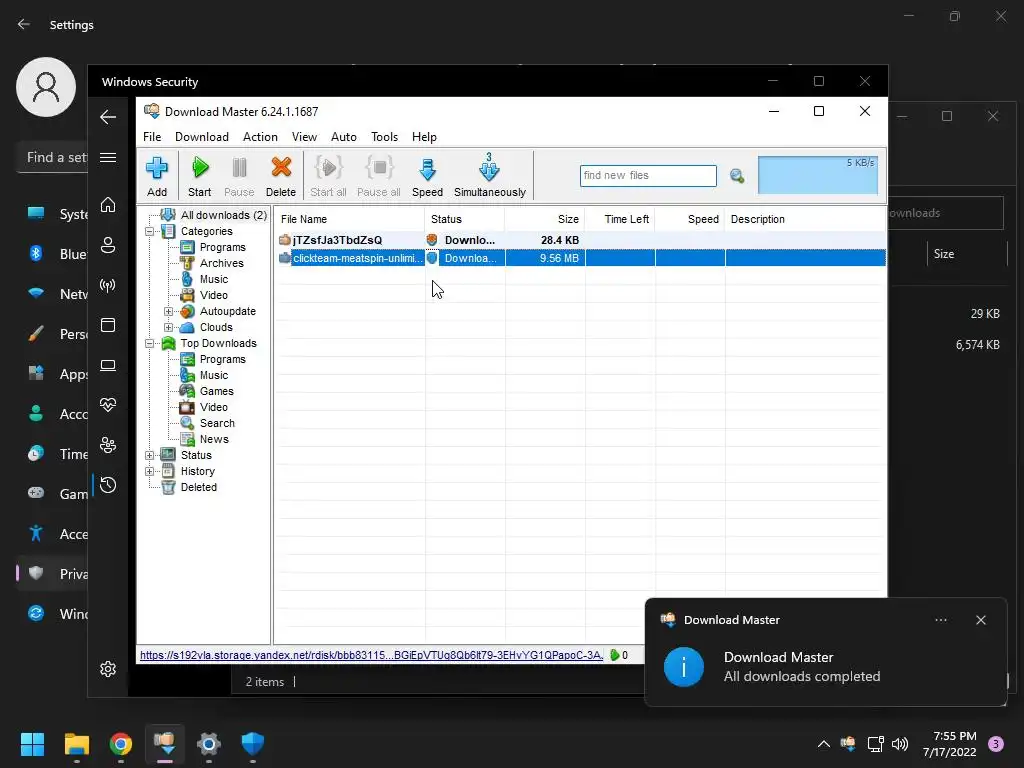Click the Add download toolbar icon
The height and width of the screenshot is (768, 1024).
157,176
